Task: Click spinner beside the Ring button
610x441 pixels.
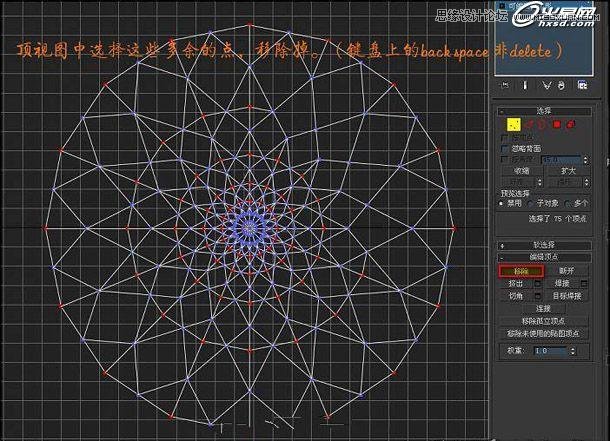Action: 540,182
